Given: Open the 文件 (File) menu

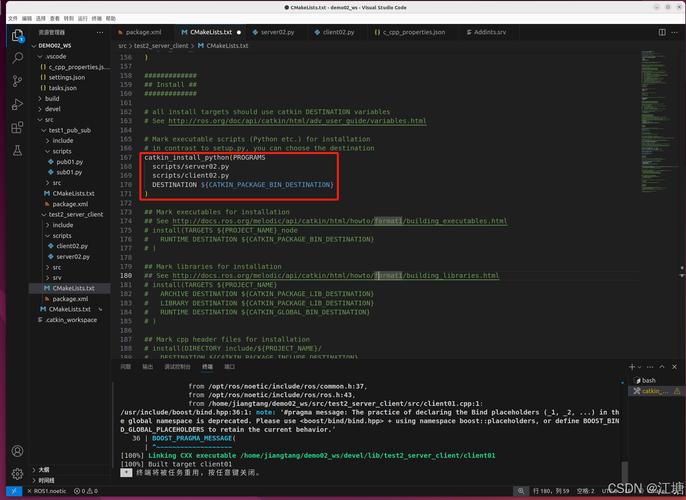Looking at the screenshot, I should pos(13,18).
